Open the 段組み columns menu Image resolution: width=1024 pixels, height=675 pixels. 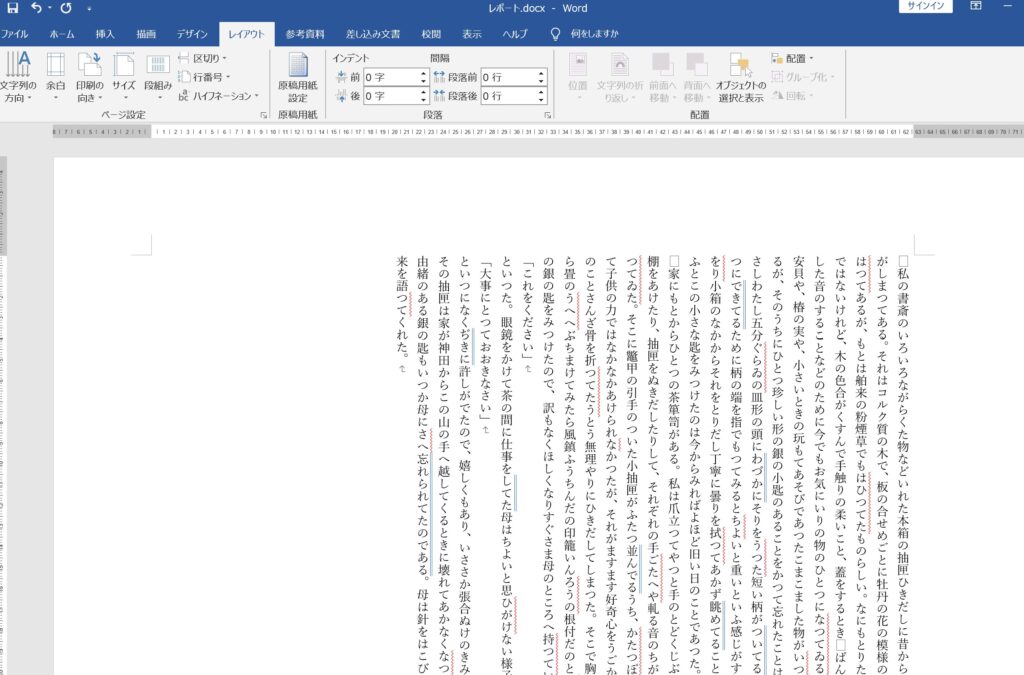click(x=158, y=77)
